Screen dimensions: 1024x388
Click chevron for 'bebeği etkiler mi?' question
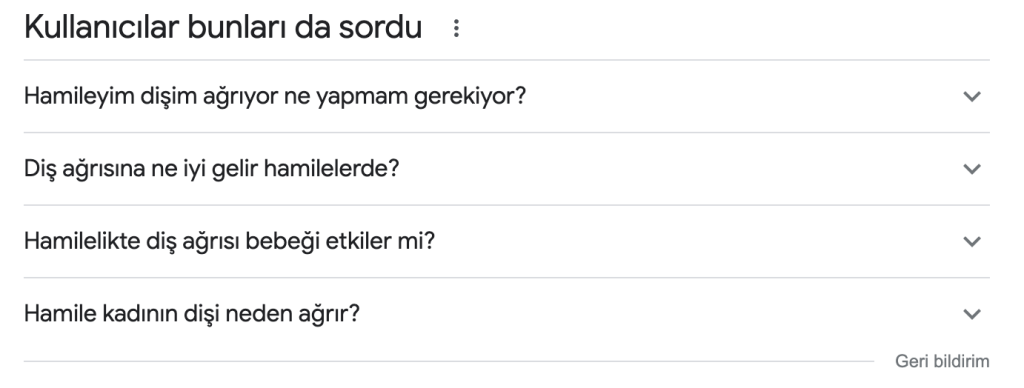click(972, 242)
